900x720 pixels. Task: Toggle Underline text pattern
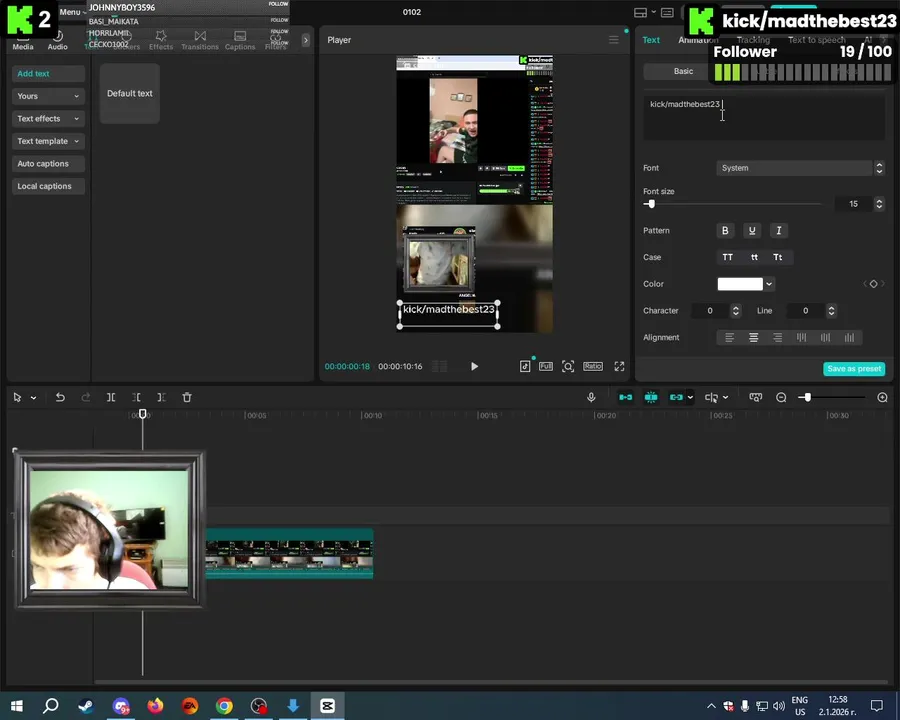[752, 230]
